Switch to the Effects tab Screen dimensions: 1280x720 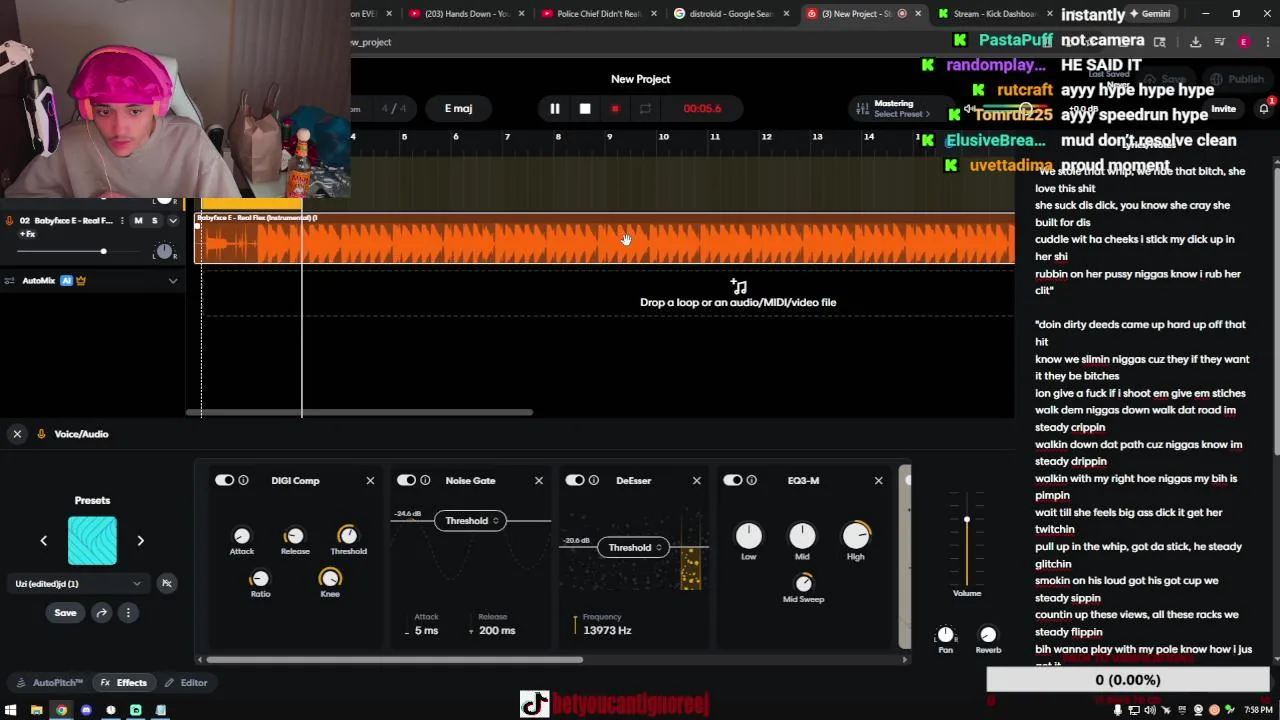coord(124,683)
